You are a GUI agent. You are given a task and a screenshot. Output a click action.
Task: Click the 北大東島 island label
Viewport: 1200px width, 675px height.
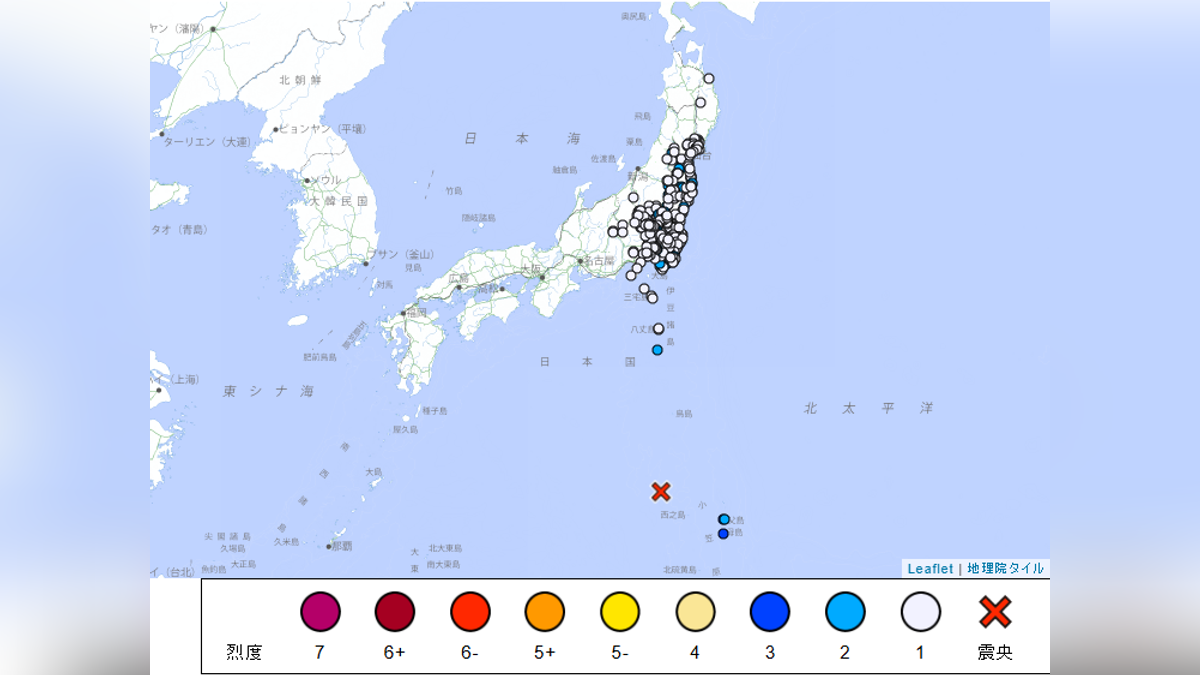click(x=445, y=548)
